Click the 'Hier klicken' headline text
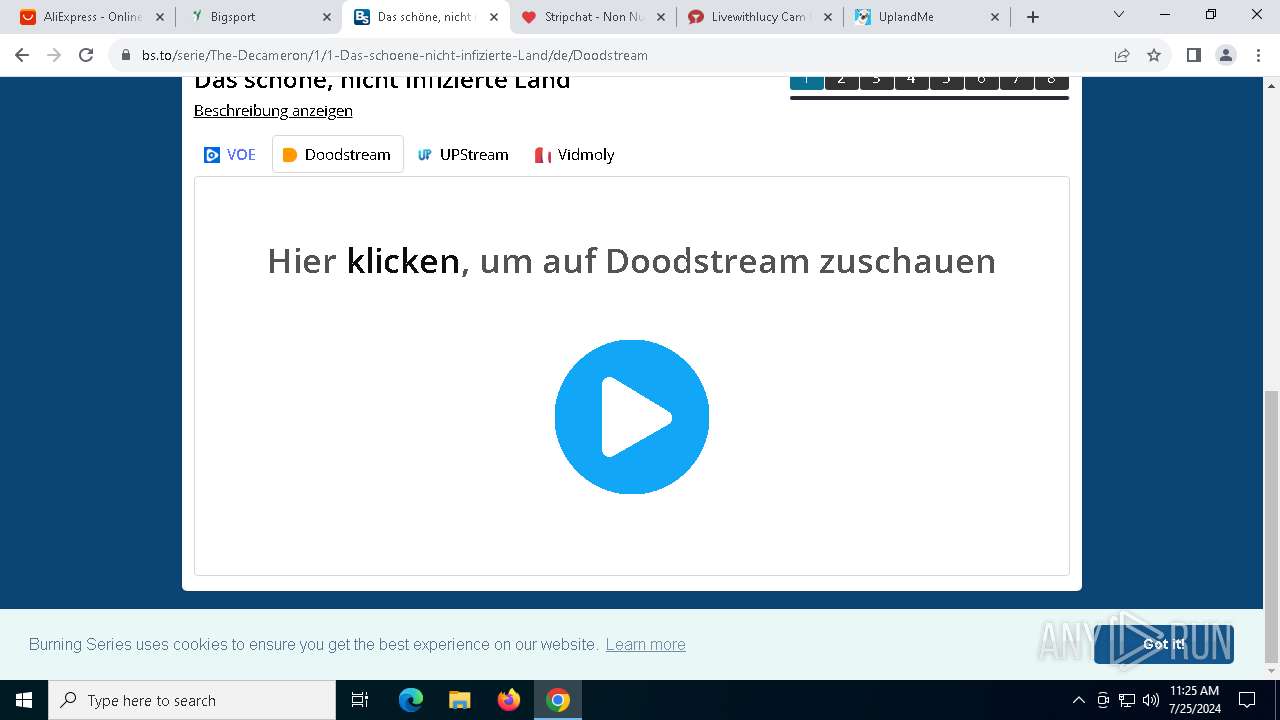Screen dimensions: 1280x720 click(631, 261)
